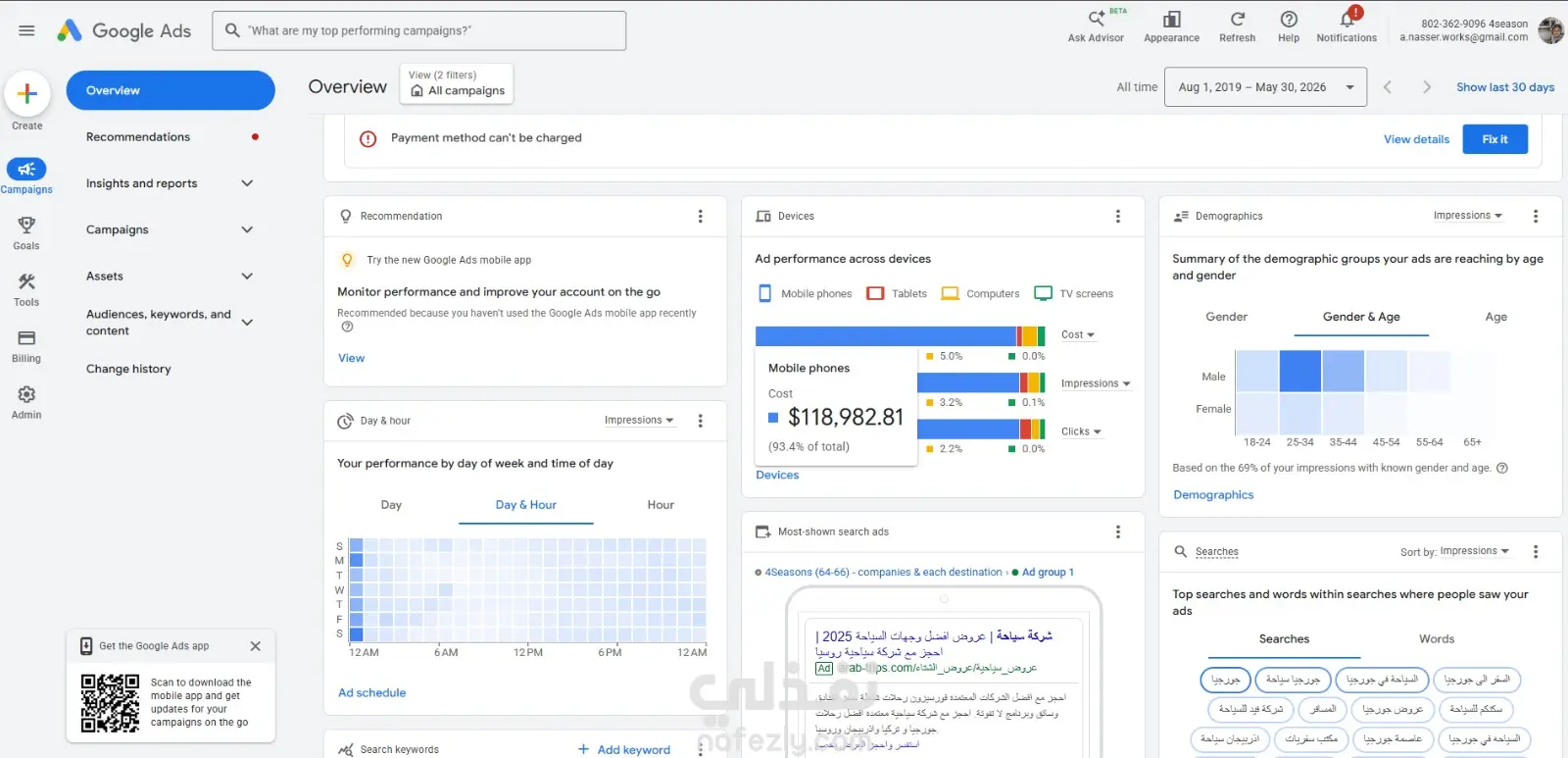The height and width of the screenshot is (758, 1568).
Task: Toggle TV screens device legend checkbox
Action: [1043, 293]
